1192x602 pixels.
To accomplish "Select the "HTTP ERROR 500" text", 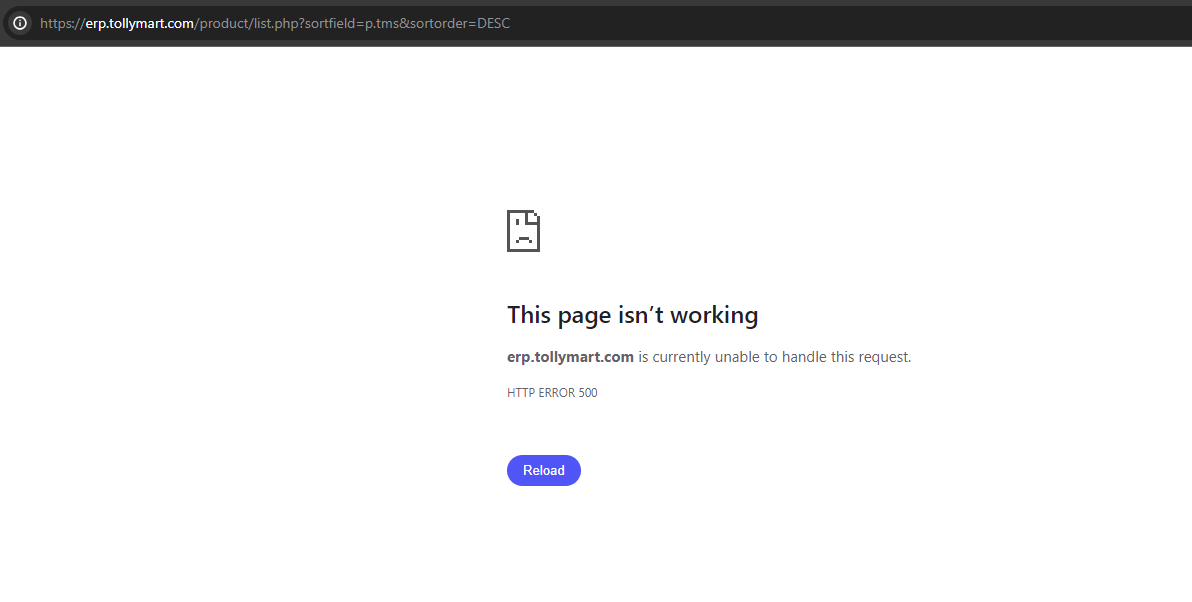I will (x=552, y=393).
